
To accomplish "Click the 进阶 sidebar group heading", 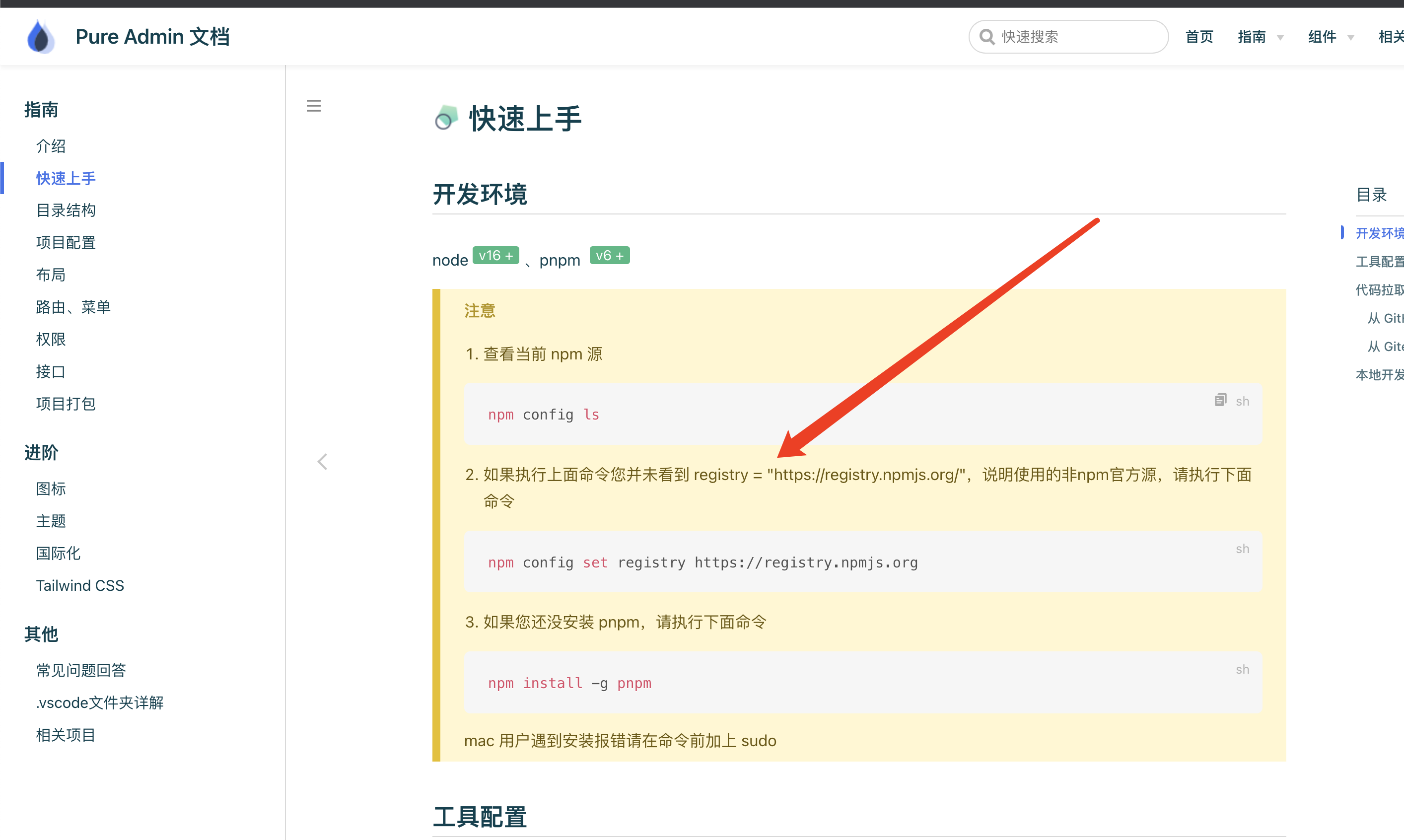I will tap(41, 453).
